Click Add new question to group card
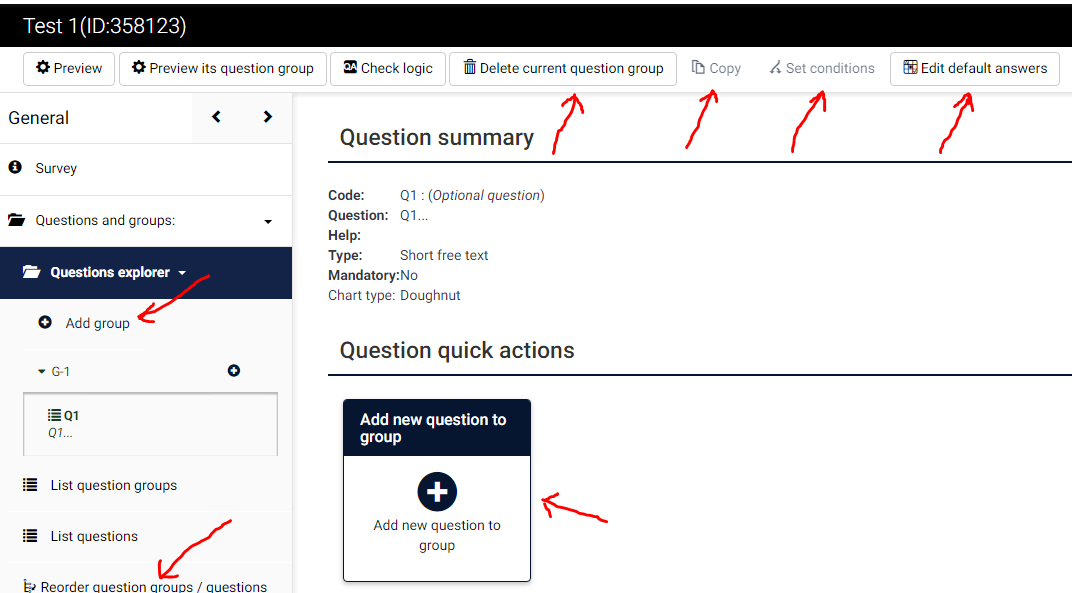 pos(437,490)
